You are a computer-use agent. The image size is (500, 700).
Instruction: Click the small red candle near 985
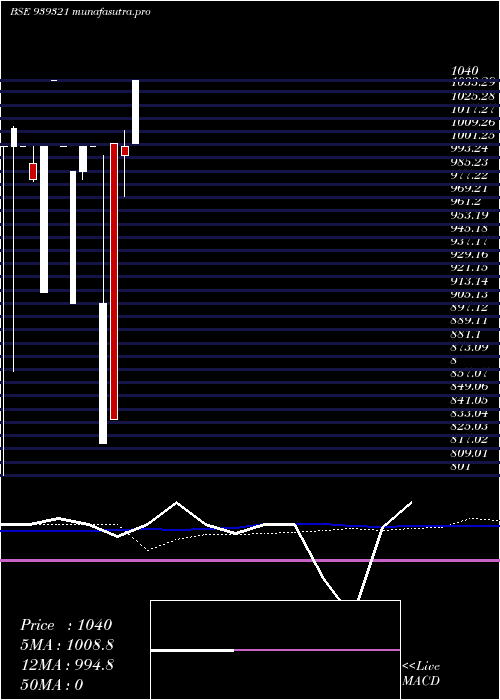[33, 171]
